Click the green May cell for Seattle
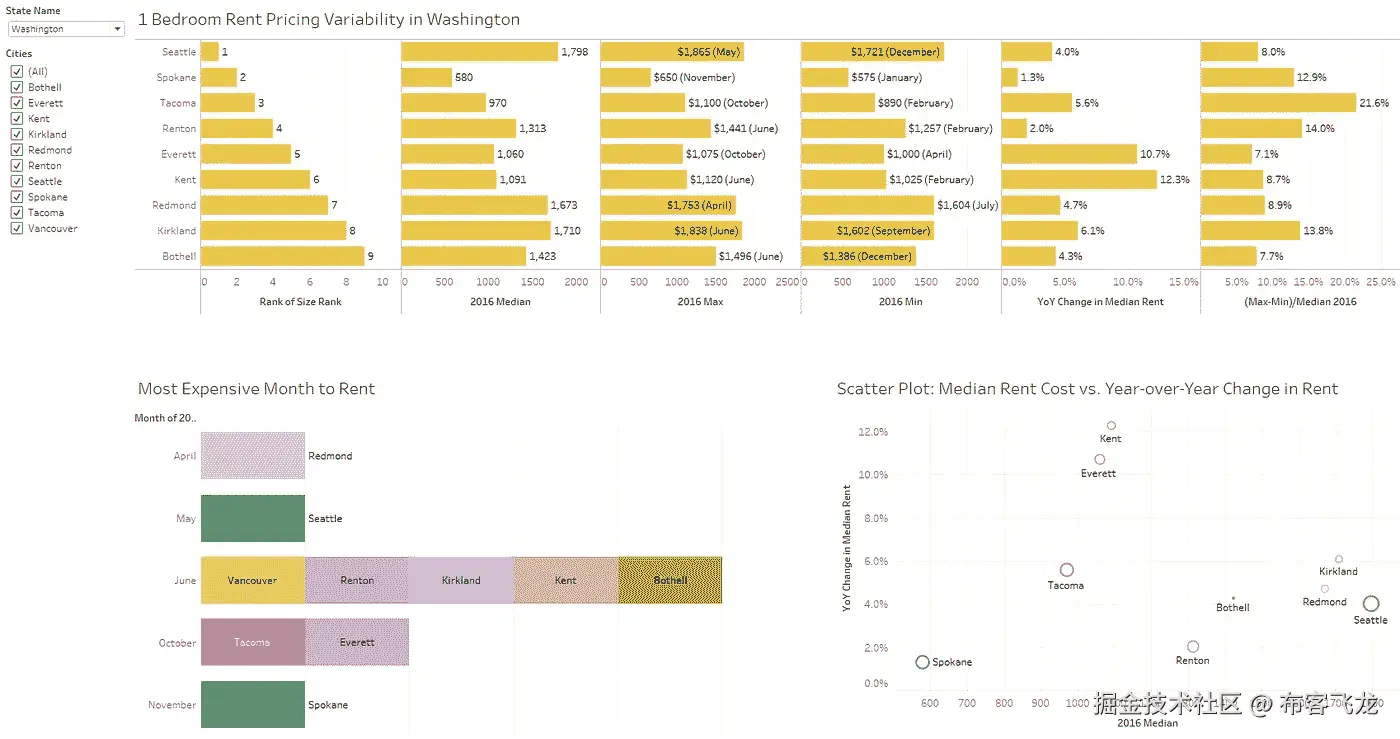 coord(252,518)
